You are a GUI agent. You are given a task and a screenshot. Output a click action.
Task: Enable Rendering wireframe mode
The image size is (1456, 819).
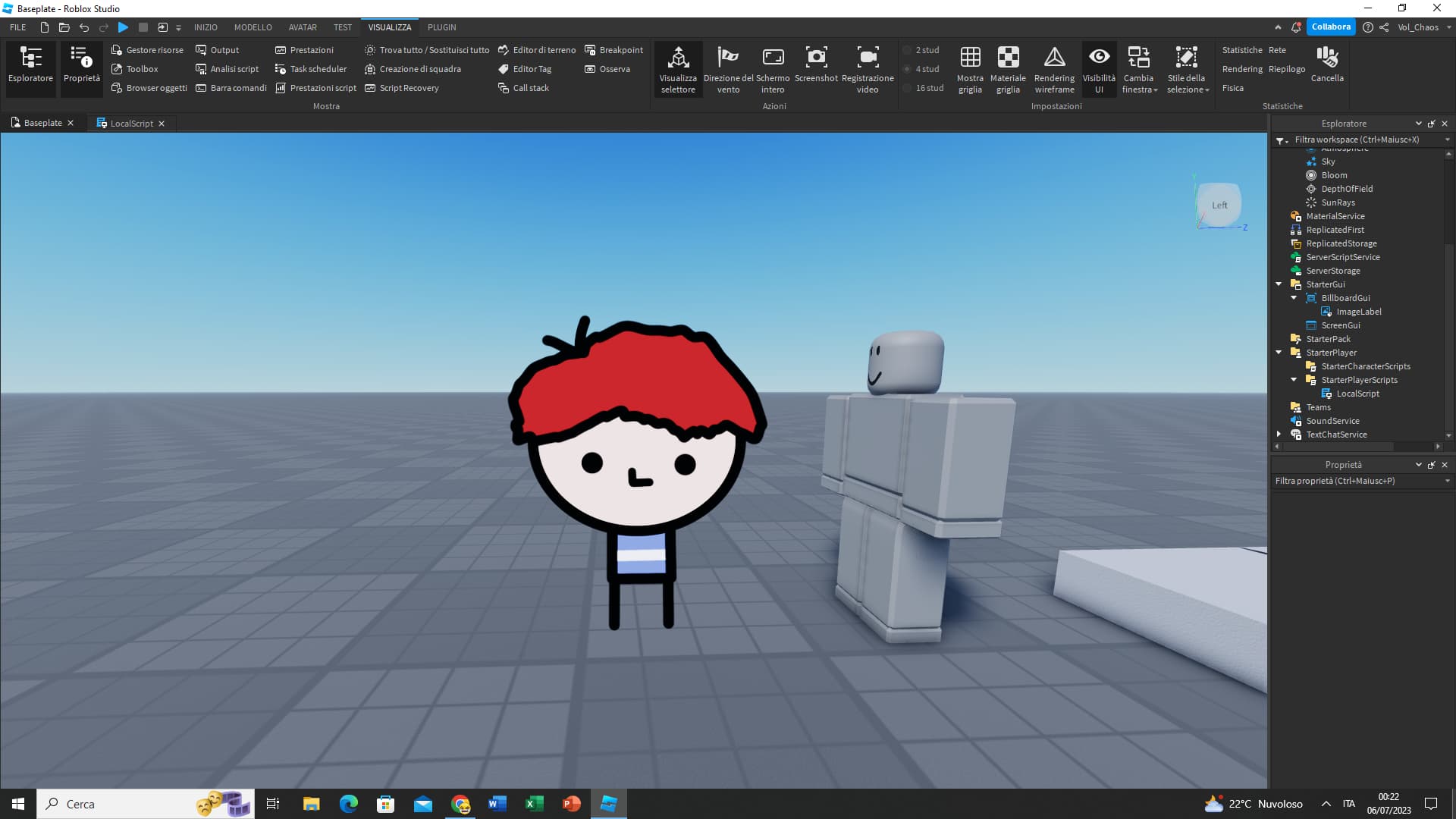[1055, 68]
